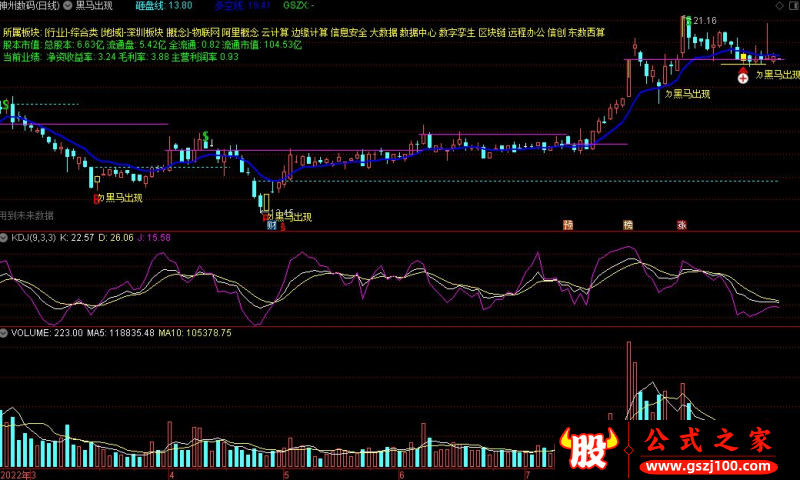Click the green $ marker beside 21.16
Viewport: 800px width, 480px height.
pos(689,21)
